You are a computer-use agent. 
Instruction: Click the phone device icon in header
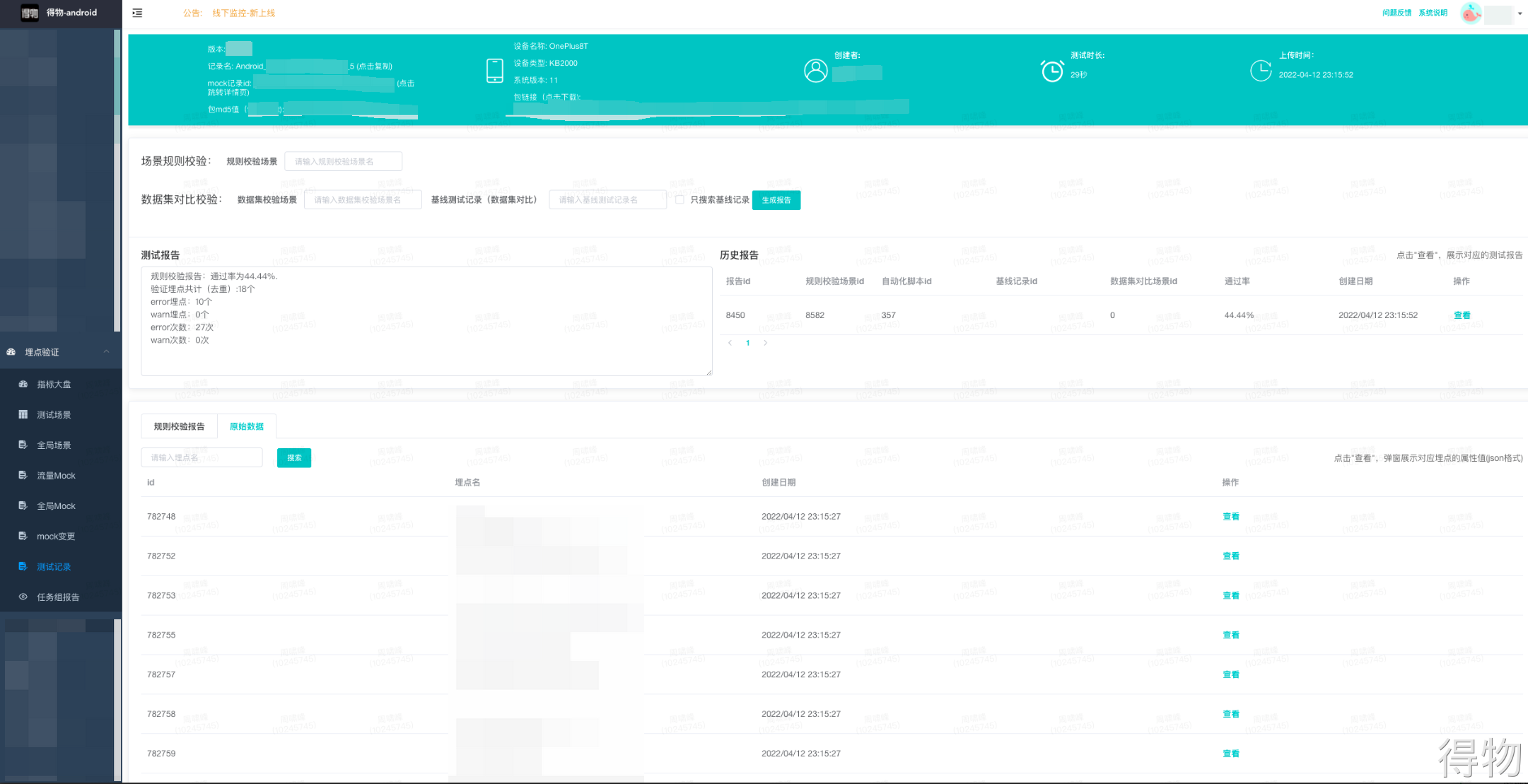pyautogui.click(x=495, y=71)
